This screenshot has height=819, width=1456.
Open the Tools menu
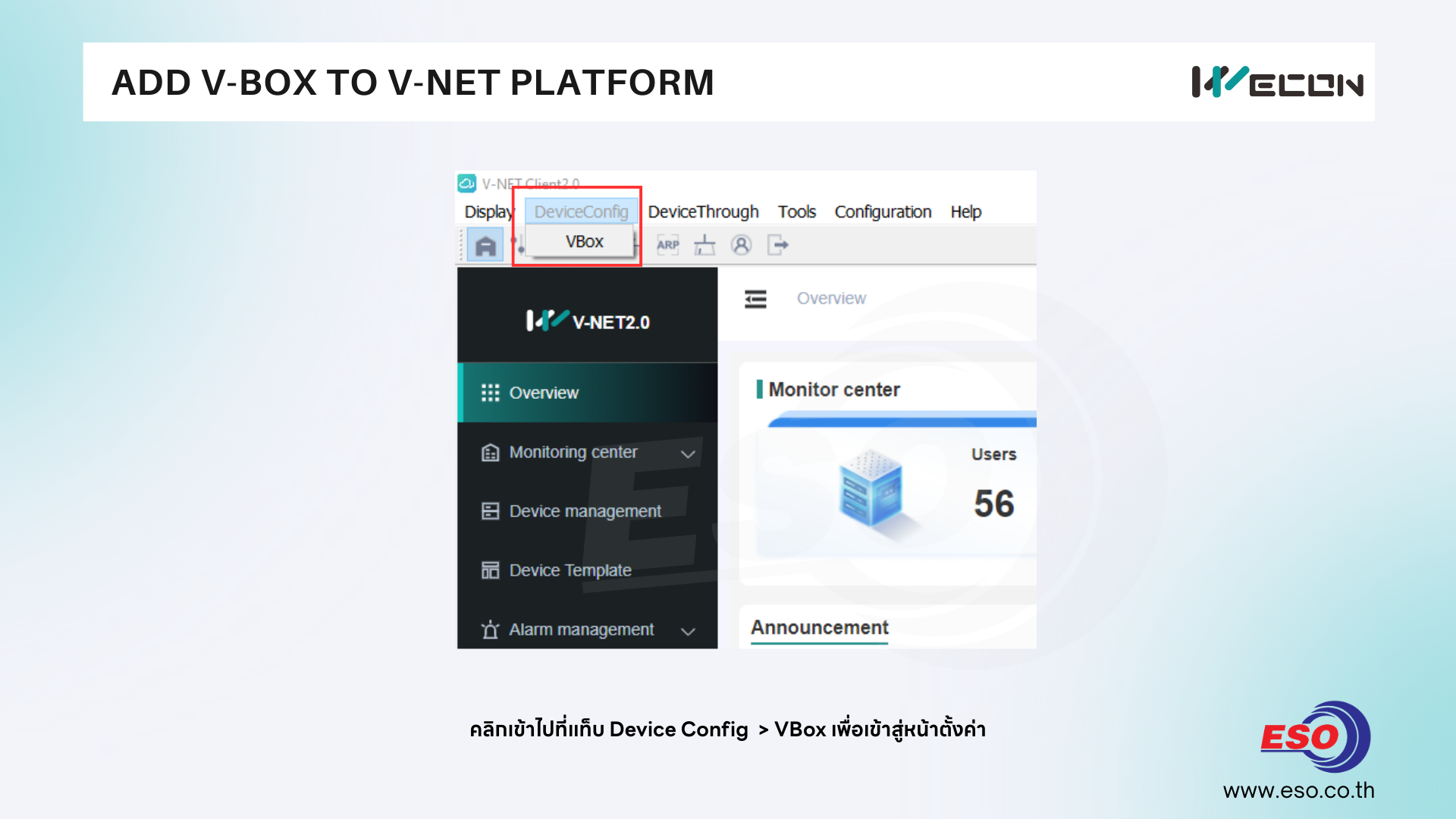pos(796,212)
